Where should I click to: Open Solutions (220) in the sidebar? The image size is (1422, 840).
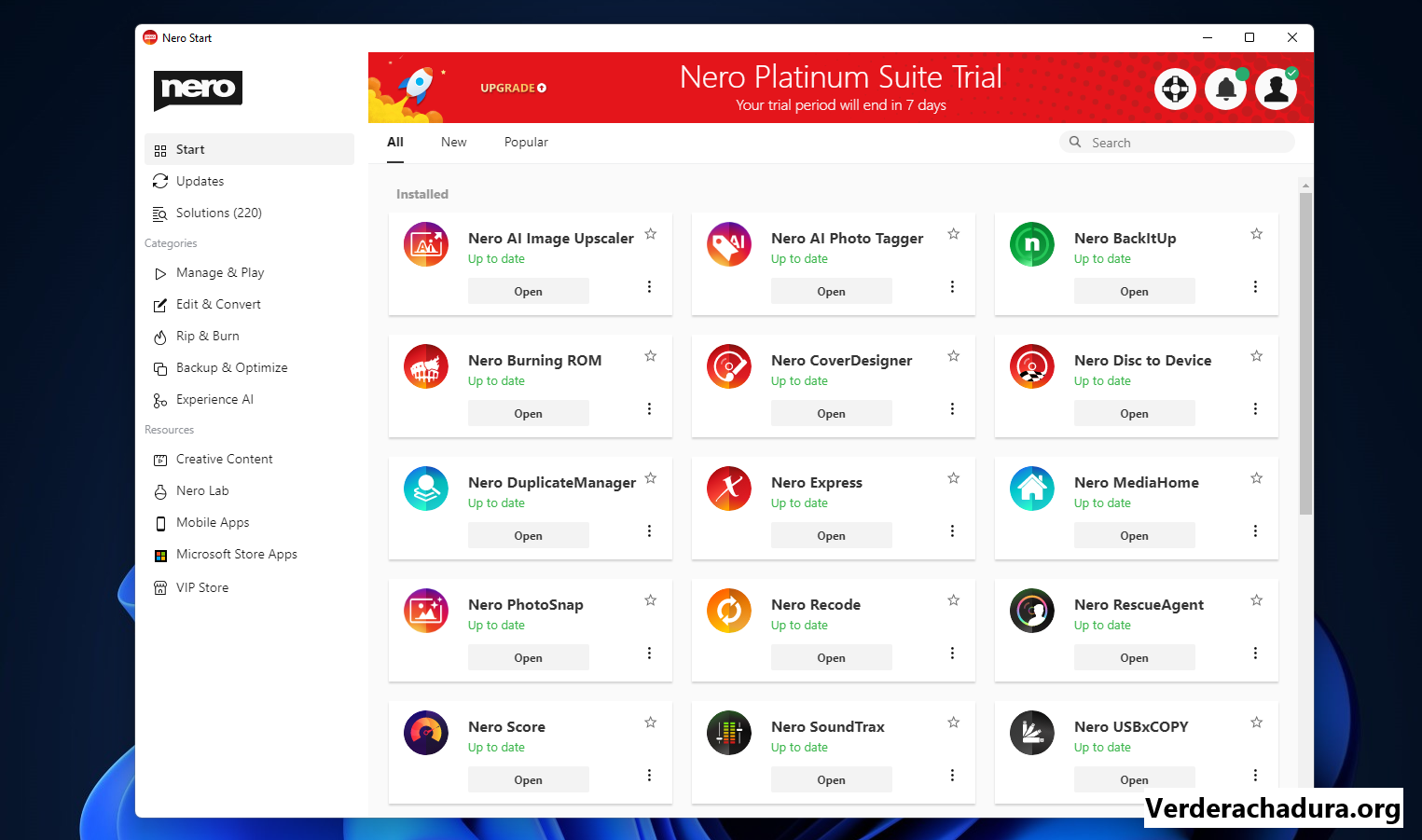coord(249,213)
